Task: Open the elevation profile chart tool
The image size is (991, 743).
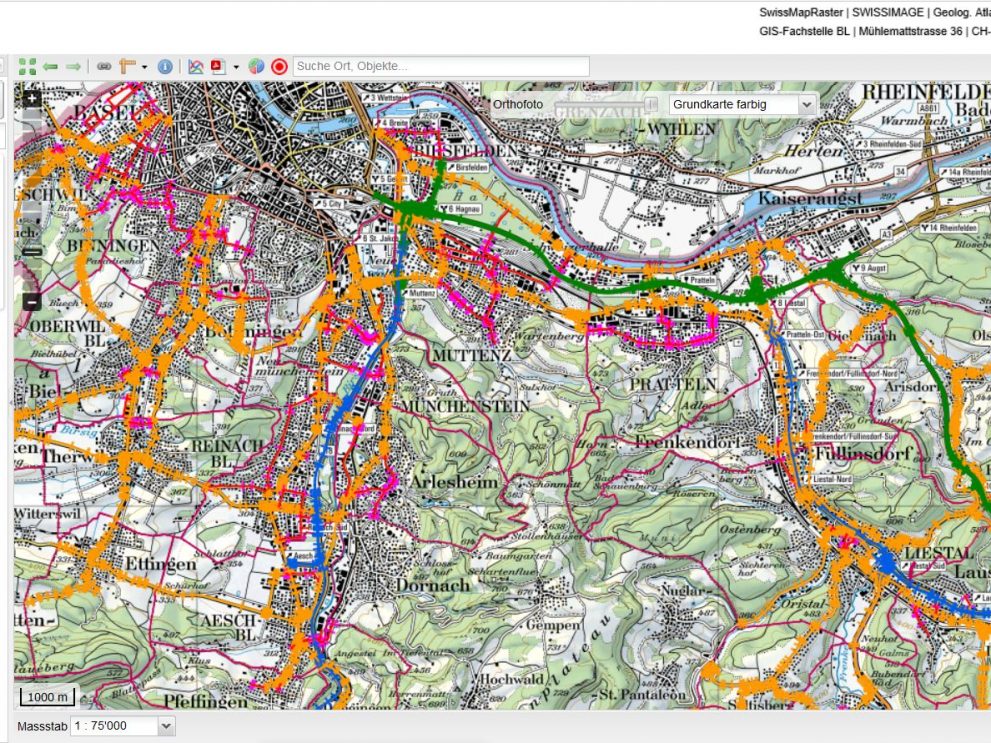Action: (x=196, y=66)
